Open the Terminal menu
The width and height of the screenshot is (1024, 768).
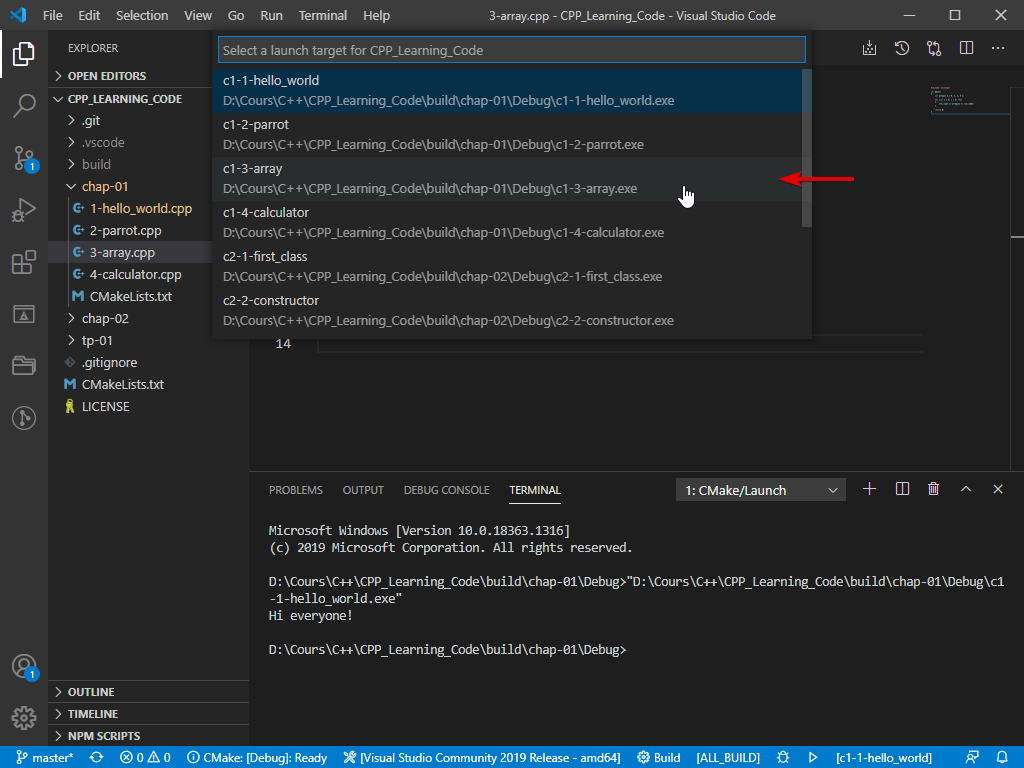(323, 15)
